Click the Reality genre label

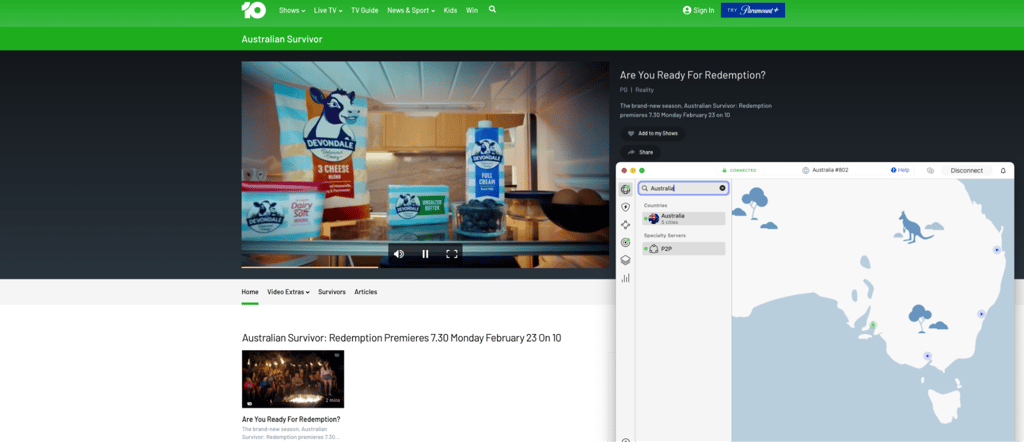tap(645, 89)
